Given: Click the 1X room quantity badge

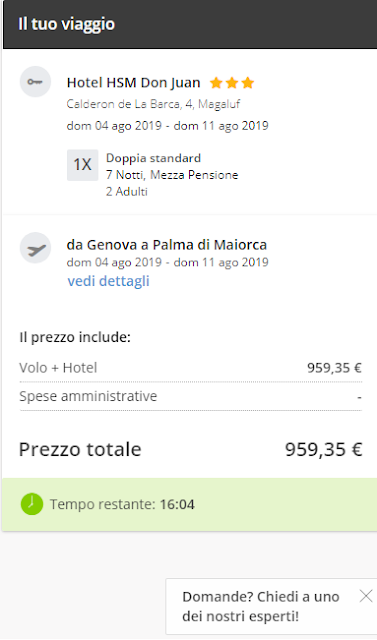Looking at the screenshot, I should pyautogui.click(x=82, y=165).
